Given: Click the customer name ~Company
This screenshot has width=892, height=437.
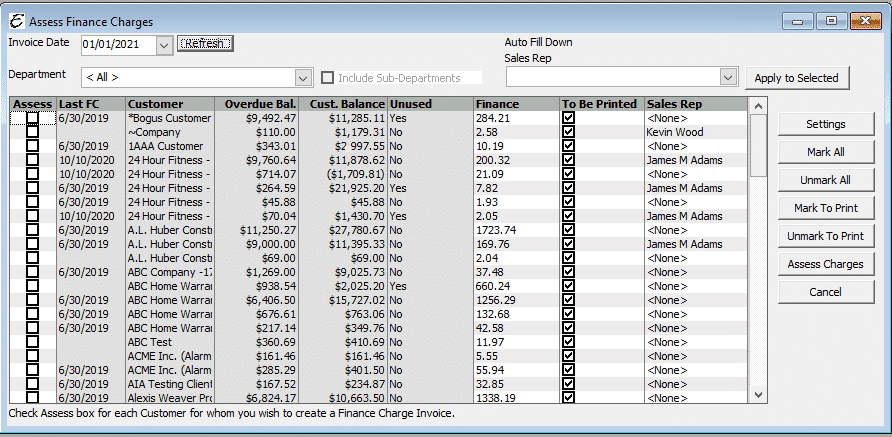Looking at the screenshot, I should [x=154, y=132].
